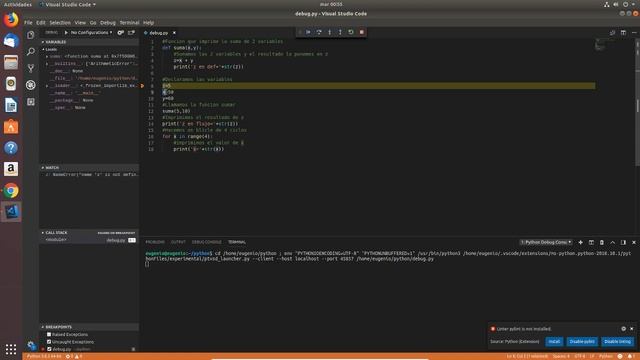The image size is (640, 360).
Task: Open the Debug menu
Action: [108, 23]
